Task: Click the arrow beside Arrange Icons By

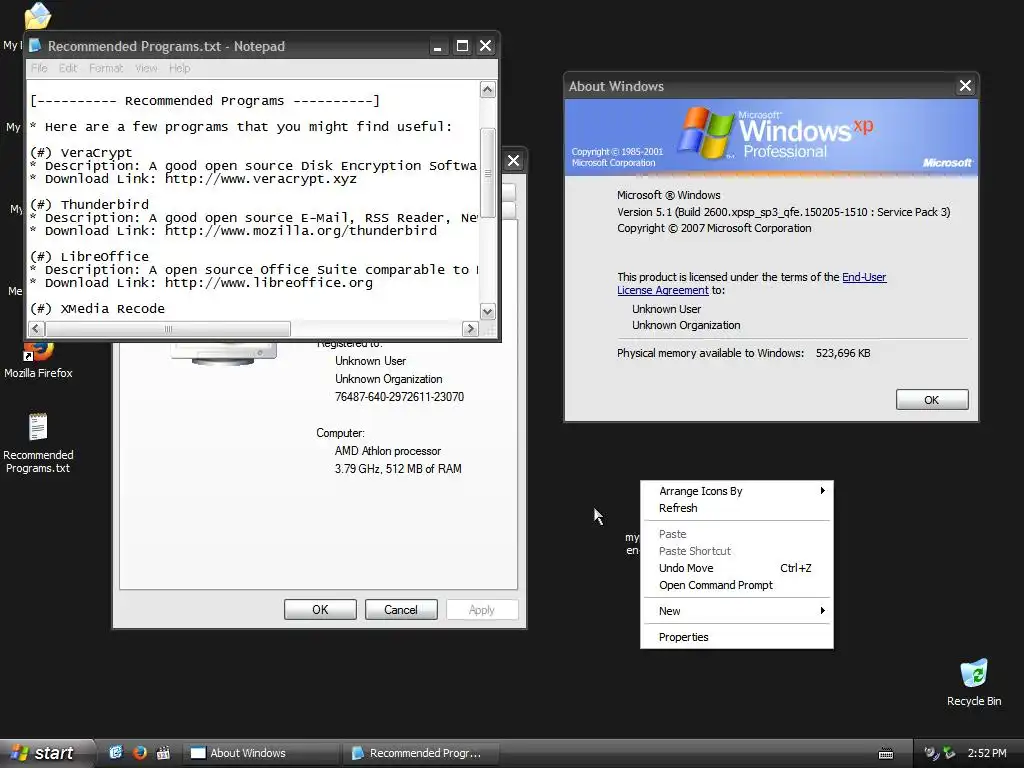Action: [822, 490]
